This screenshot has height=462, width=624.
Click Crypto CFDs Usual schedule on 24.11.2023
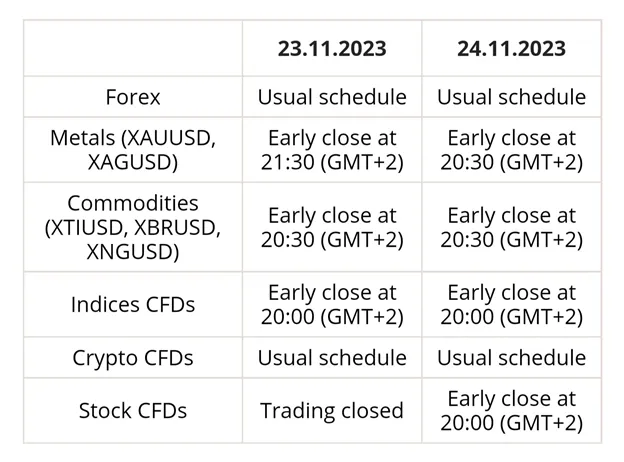[511, 358]
